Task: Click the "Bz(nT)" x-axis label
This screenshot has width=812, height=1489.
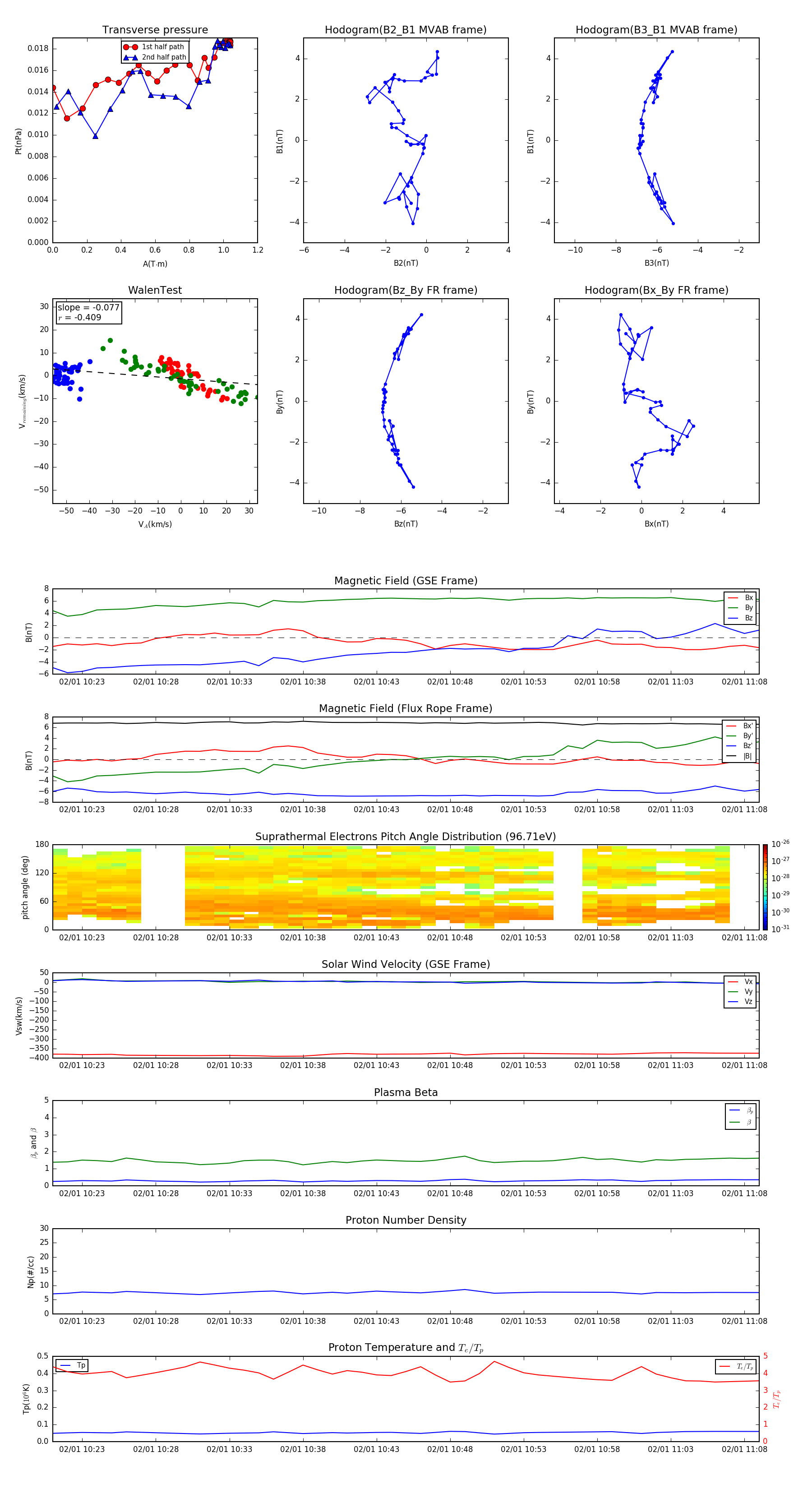Action: (x=406, y=524)
